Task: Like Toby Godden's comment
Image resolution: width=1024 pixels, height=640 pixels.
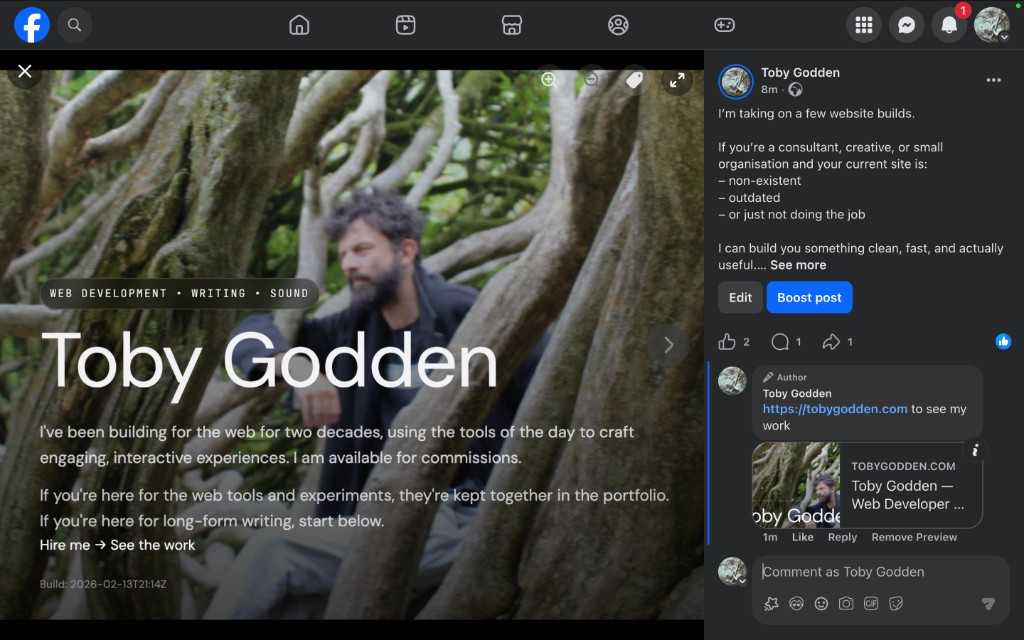Action: pos(802,537)
